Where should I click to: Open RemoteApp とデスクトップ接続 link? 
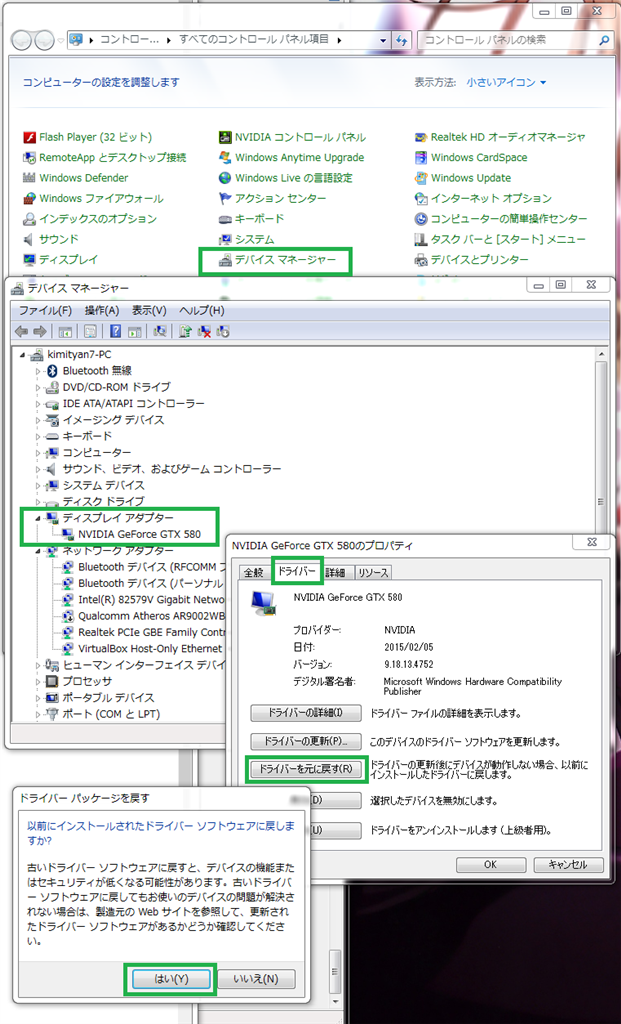pos(104,157)
